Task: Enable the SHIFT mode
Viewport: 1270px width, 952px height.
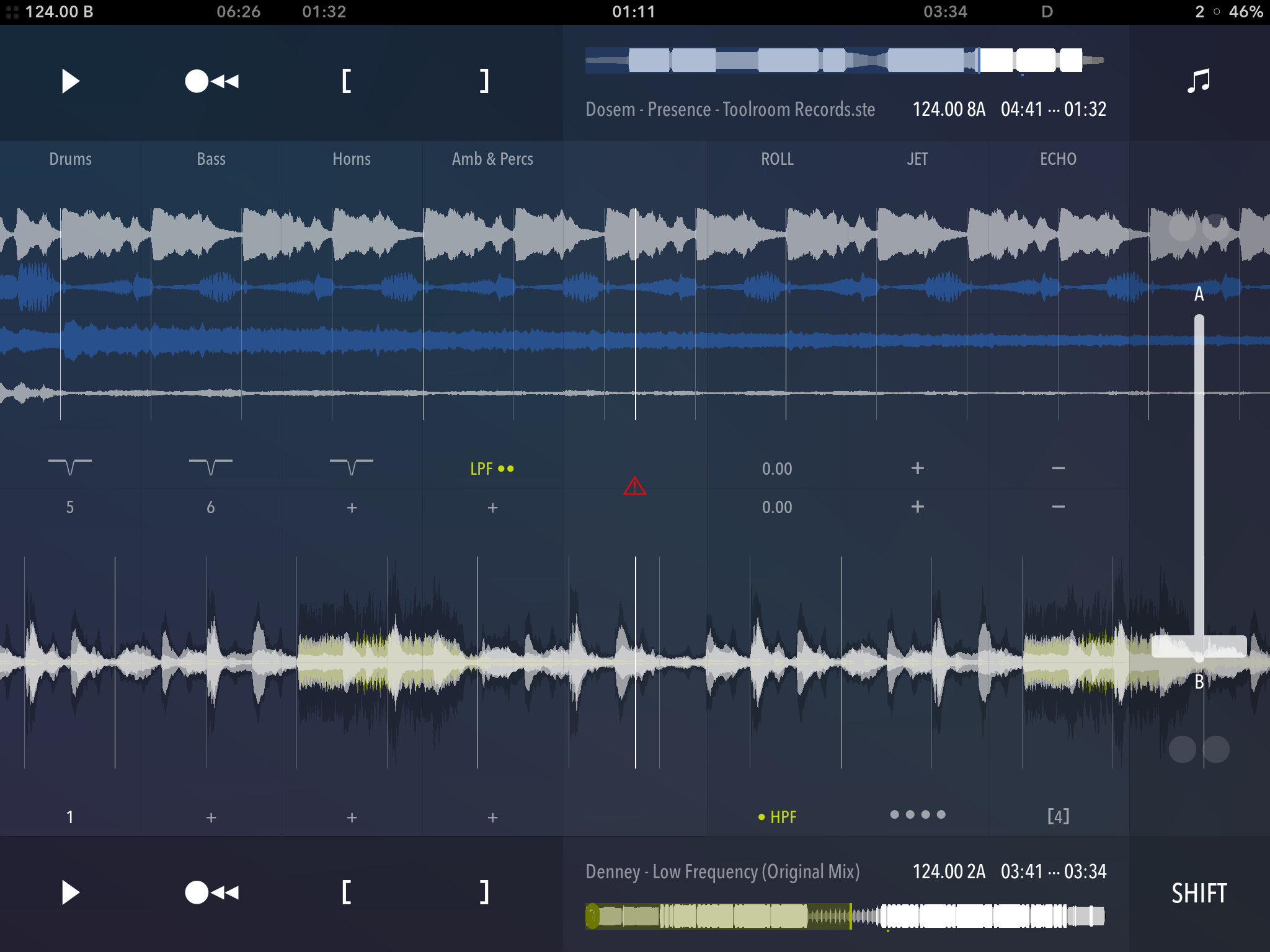Action: pos(1198,892)
